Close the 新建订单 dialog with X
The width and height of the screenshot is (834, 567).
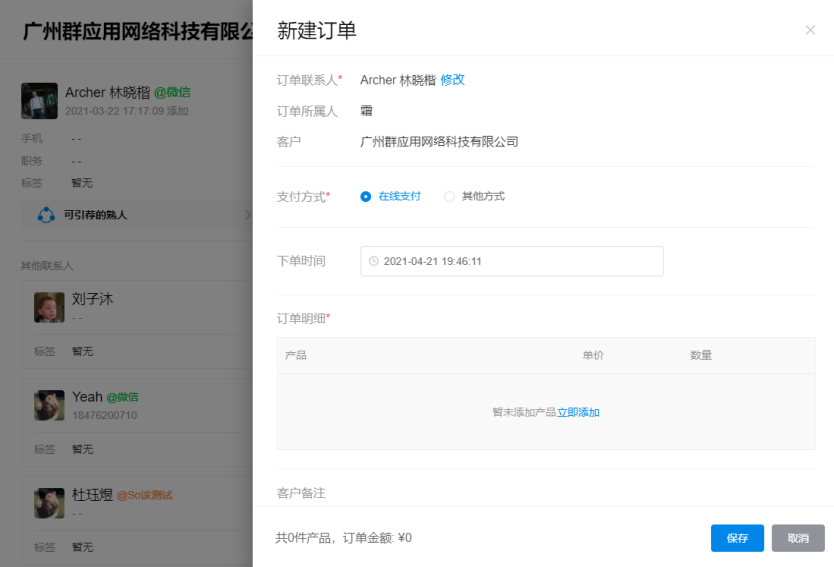point(810,31)
